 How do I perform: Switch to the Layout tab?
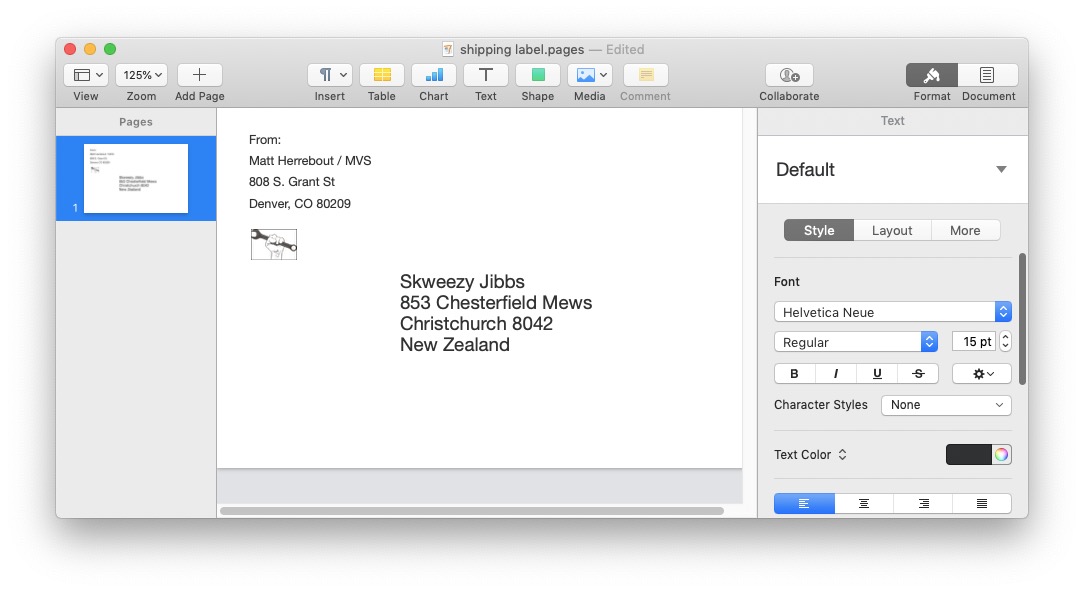click(x=891, y=230)
